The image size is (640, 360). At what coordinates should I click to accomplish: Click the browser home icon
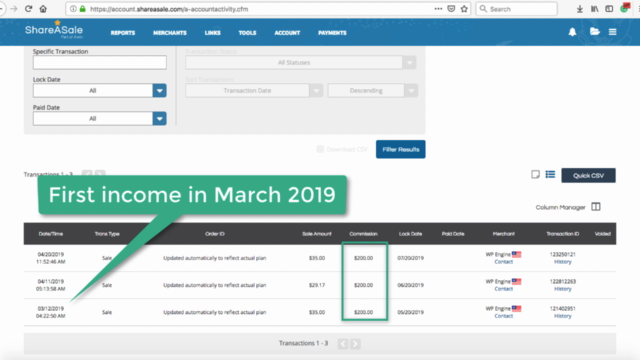(43, 9)
